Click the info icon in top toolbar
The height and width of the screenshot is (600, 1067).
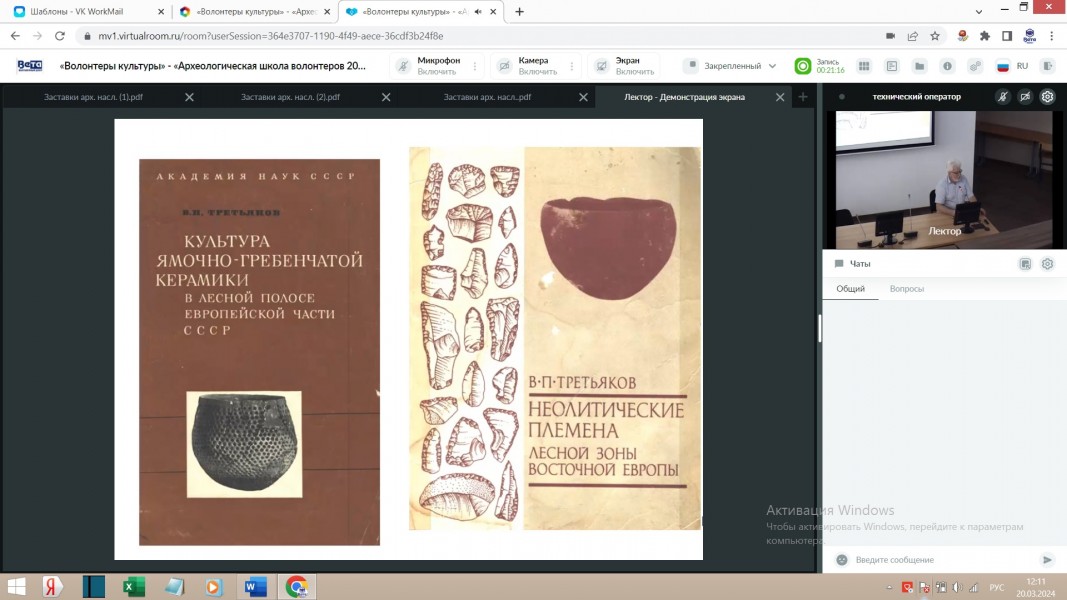(x=947, y=66)
